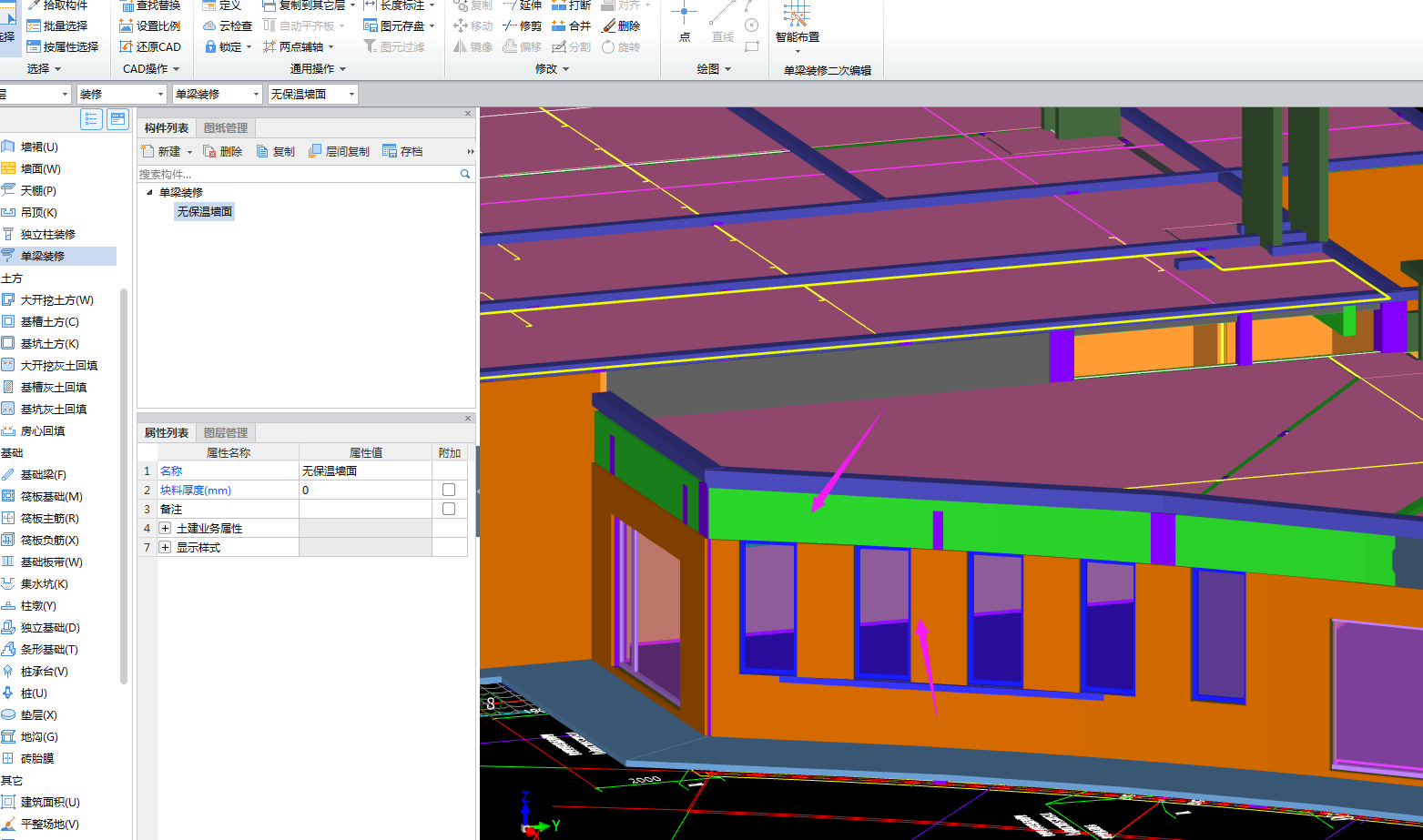Click 新建 new component button
The width and height of the screenshot is (1423, 840).
162,151
